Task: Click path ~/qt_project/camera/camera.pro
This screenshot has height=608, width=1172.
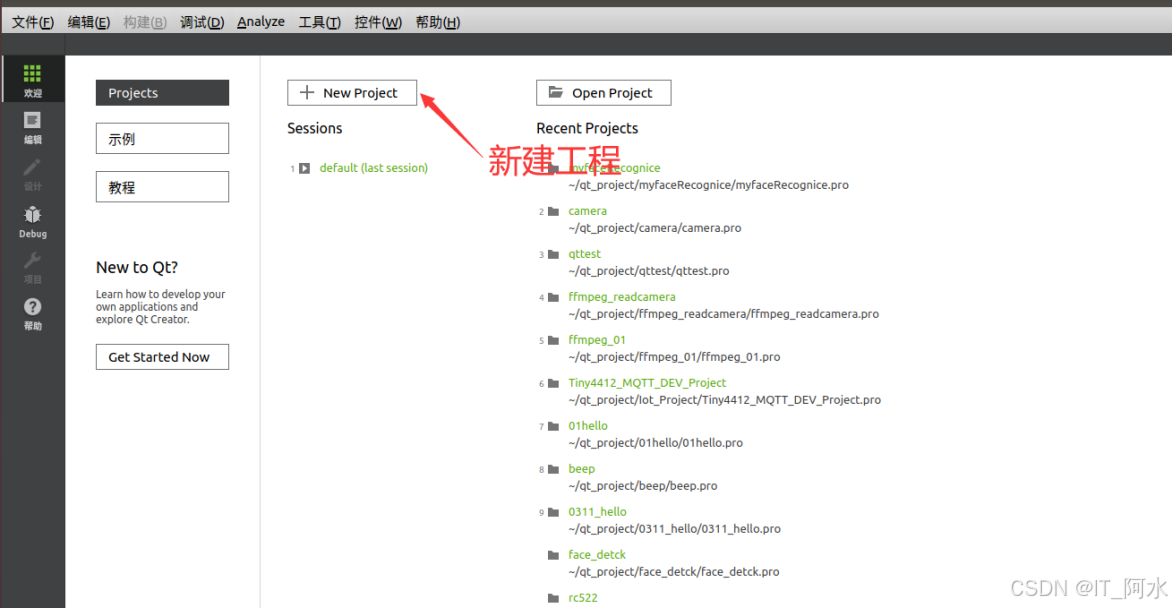Action: (655, 228)
